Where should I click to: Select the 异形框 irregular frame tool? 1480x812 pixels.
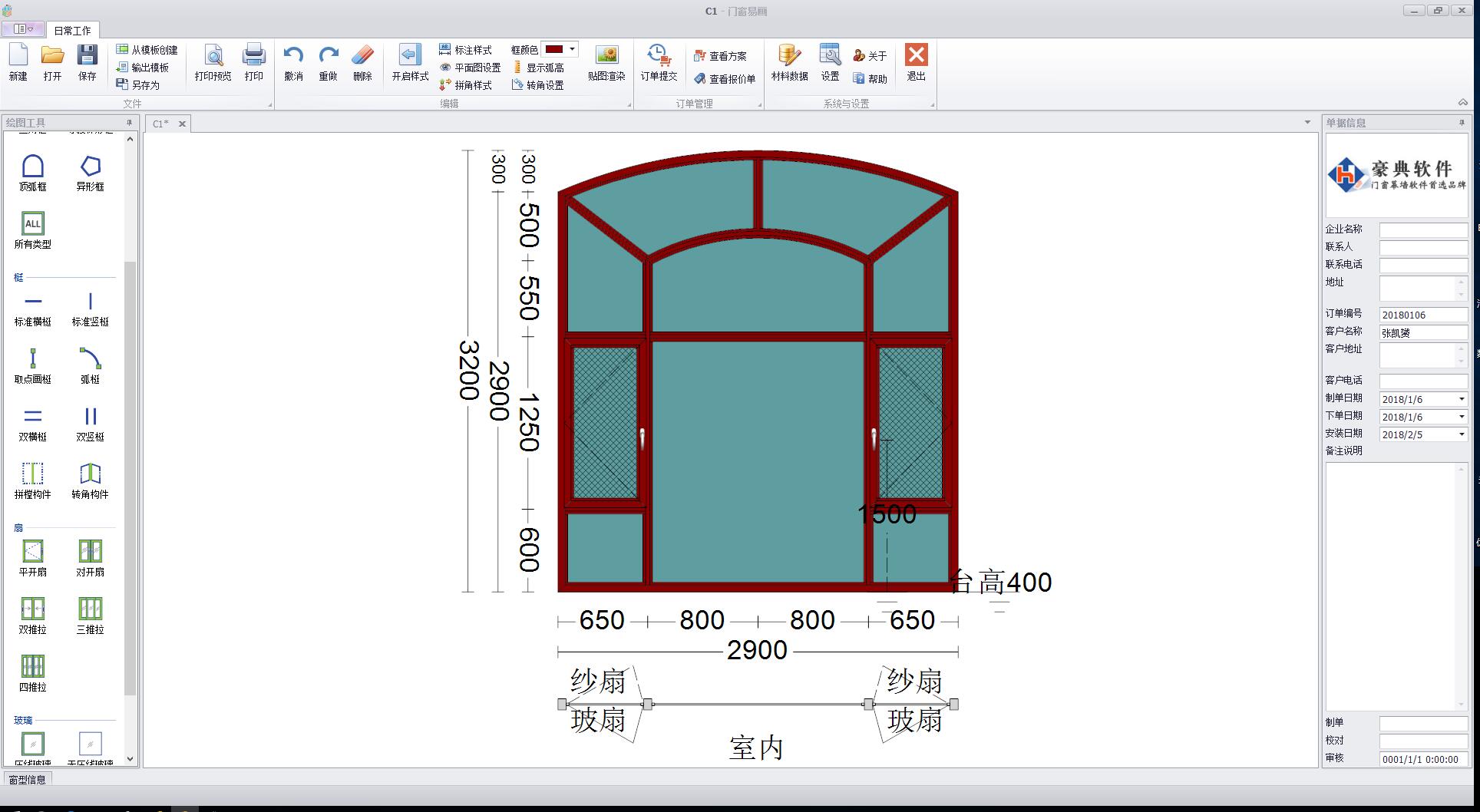point(90,172)
